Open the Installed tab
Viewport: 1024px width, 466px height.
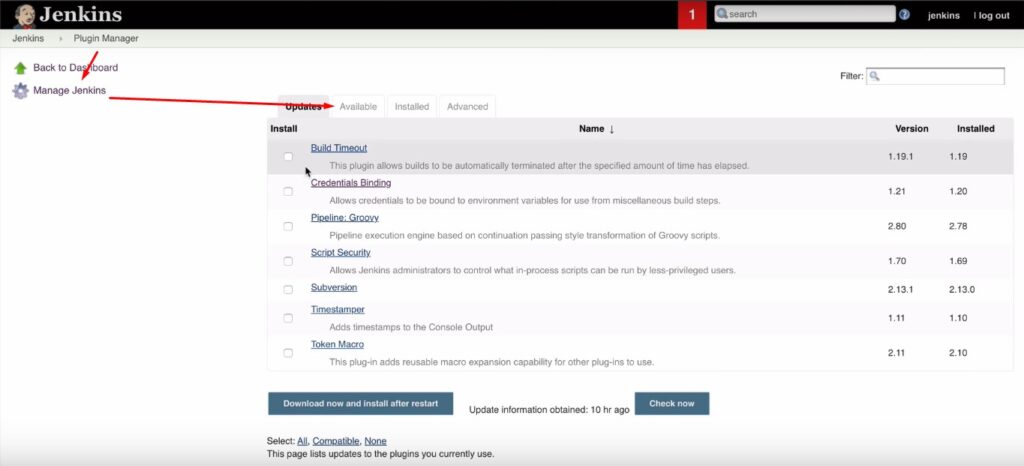point(412,106)
